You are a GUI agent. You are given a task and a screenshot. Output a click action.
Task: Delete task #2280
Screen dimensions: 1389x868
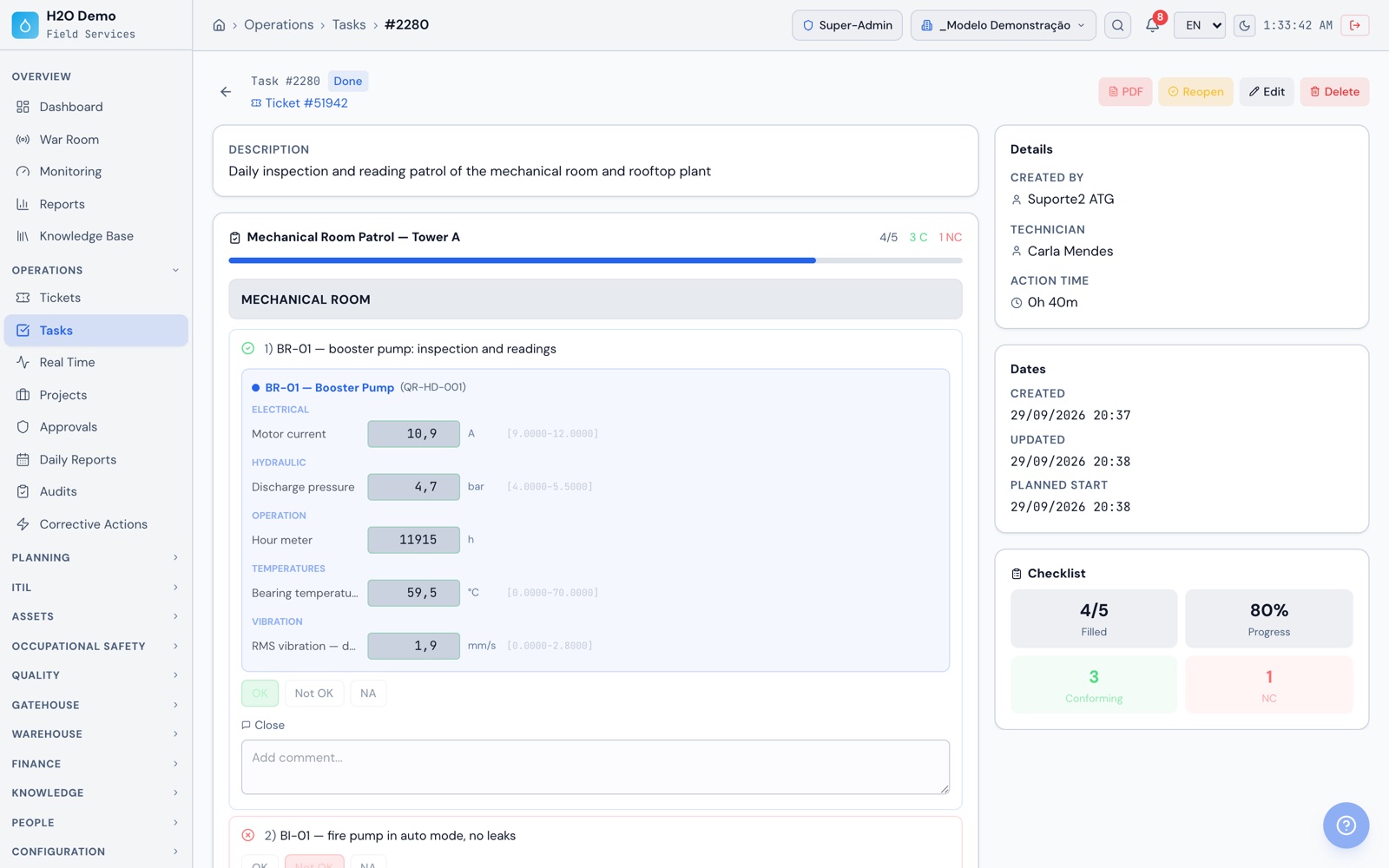pyautogui.click(x=1334, y=91)
